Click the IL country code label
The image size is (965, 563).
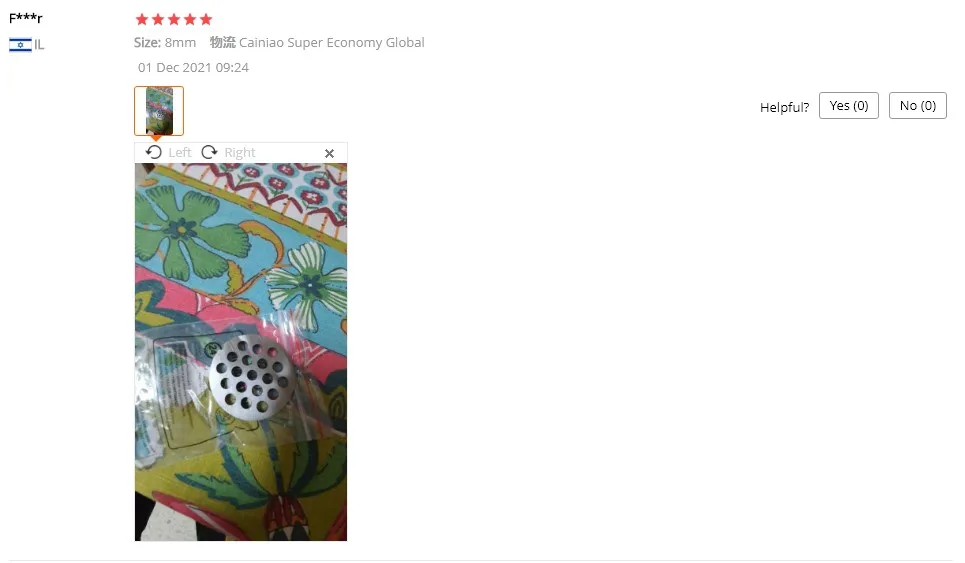(39, 44)
